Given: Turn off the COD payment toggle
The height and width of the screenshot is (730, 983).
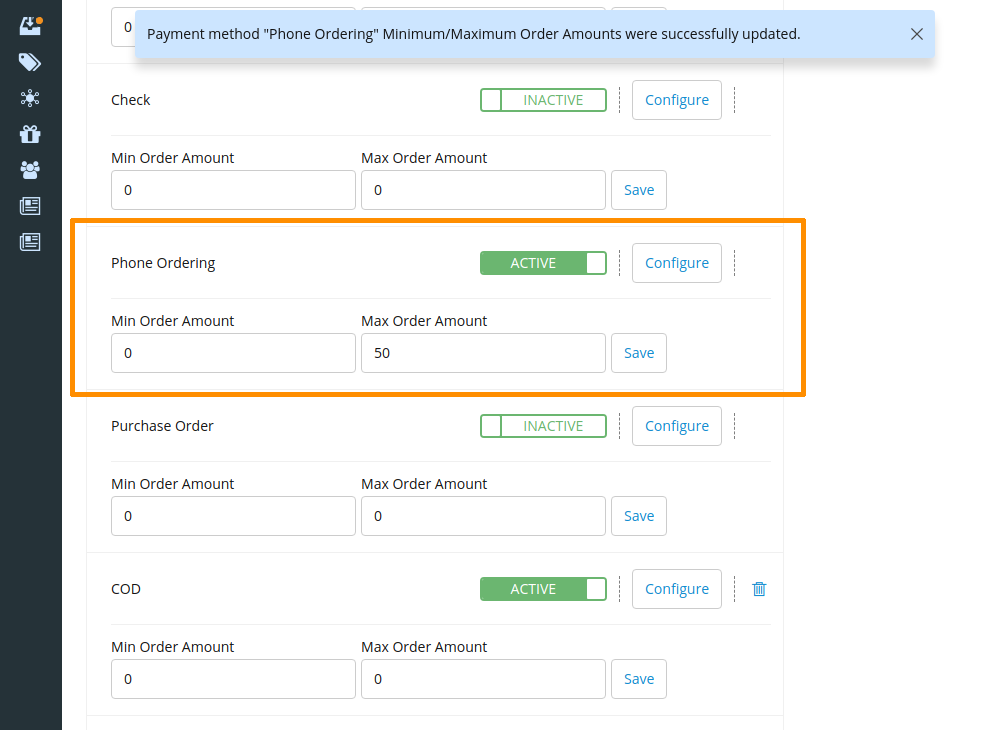Looking at the screenshot, I should 543,589.
